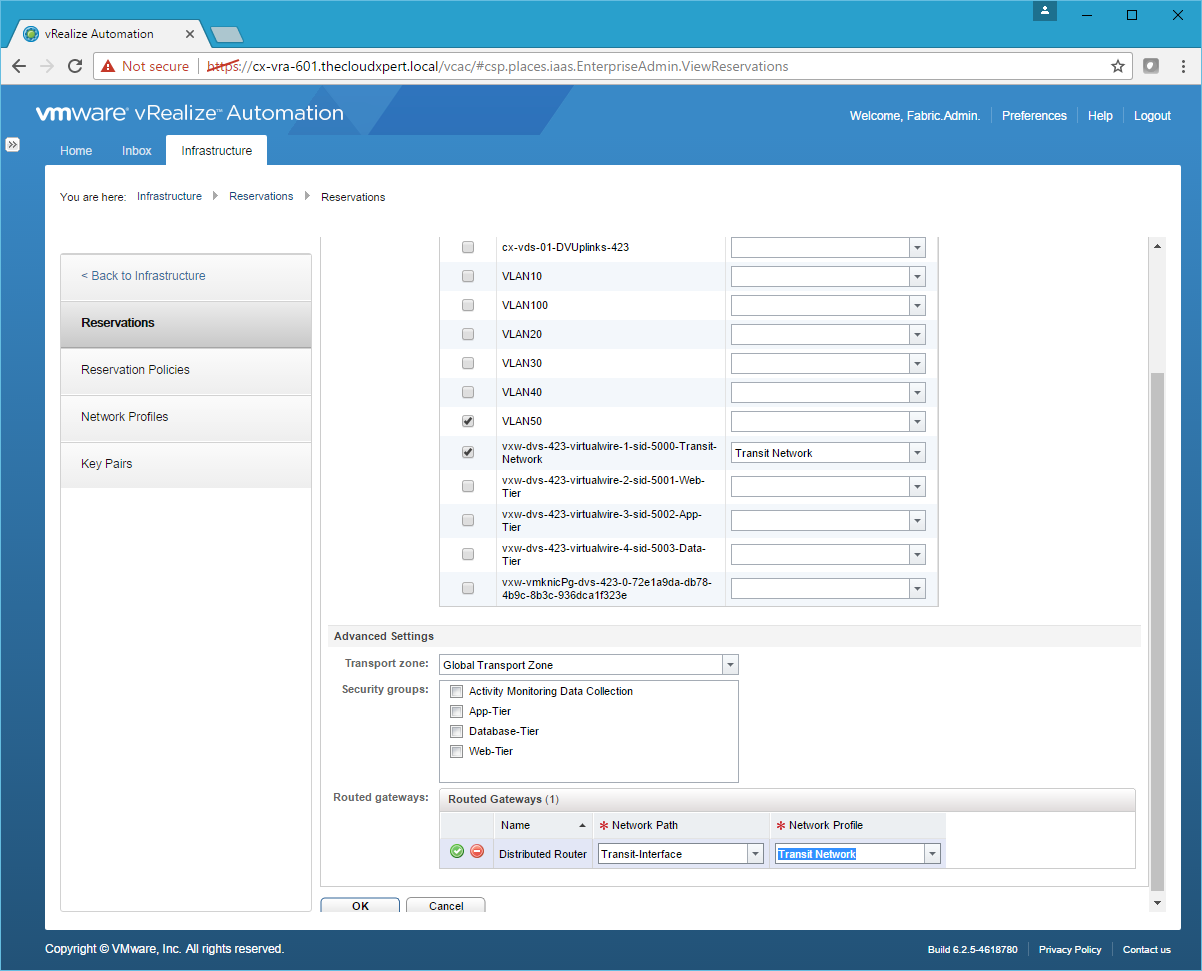
Task: Select Network Profiles in the left menu
Action: coord(125,417)
